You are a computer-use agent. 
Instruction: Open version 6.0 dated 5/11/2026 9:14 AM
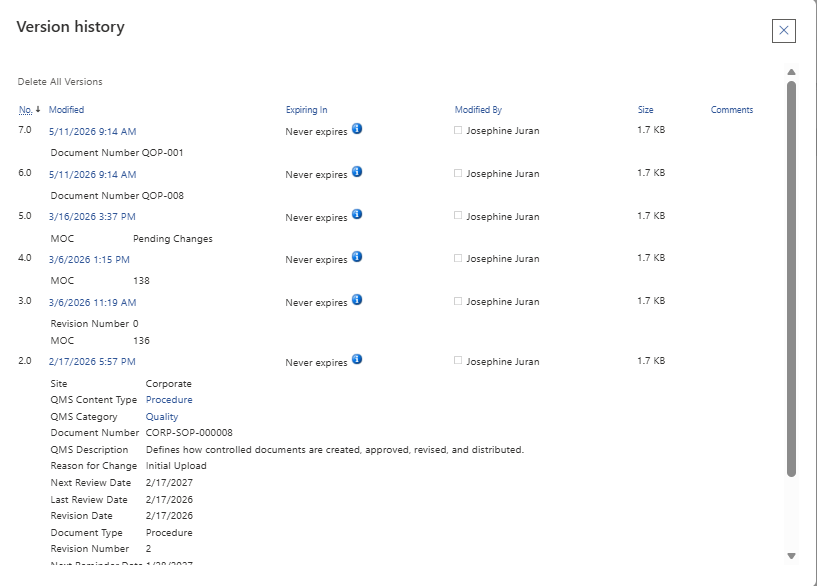point(92,174)
